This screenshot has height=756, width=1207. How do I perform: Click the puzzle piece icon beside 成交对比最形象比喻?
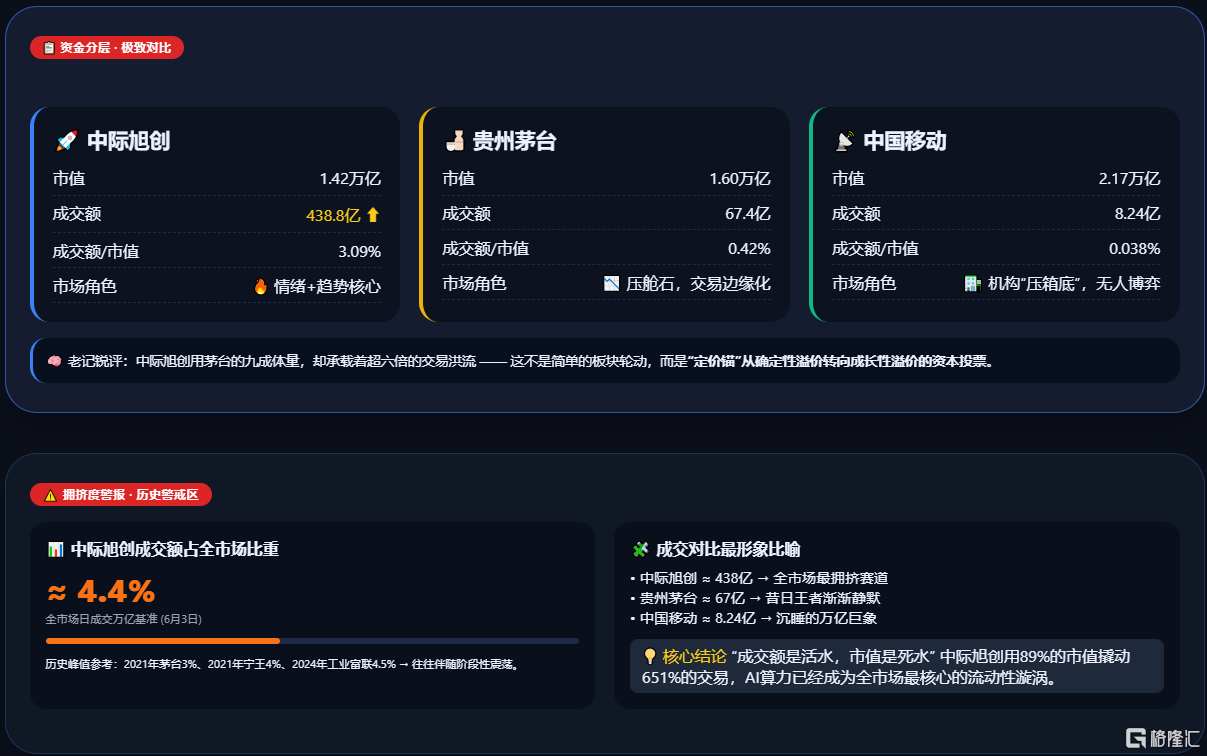[641, 549]
